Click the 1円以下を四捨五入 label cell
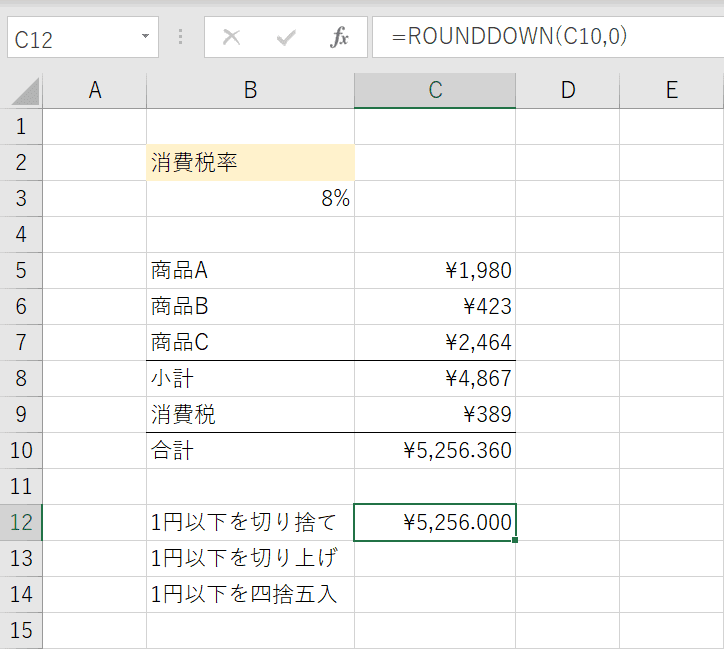724x649 pixels. coord(250,595)
